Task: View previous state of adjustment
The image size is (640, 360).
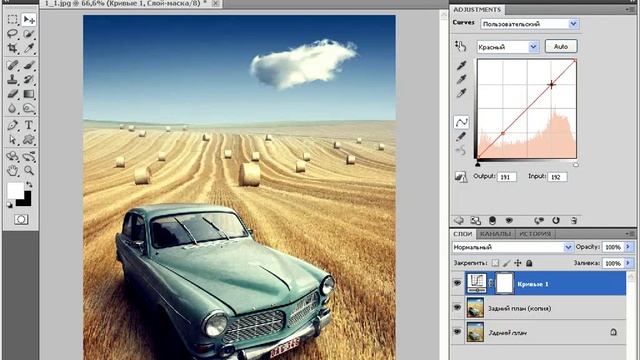Action: pyautogui.click(x=539, y=221)
